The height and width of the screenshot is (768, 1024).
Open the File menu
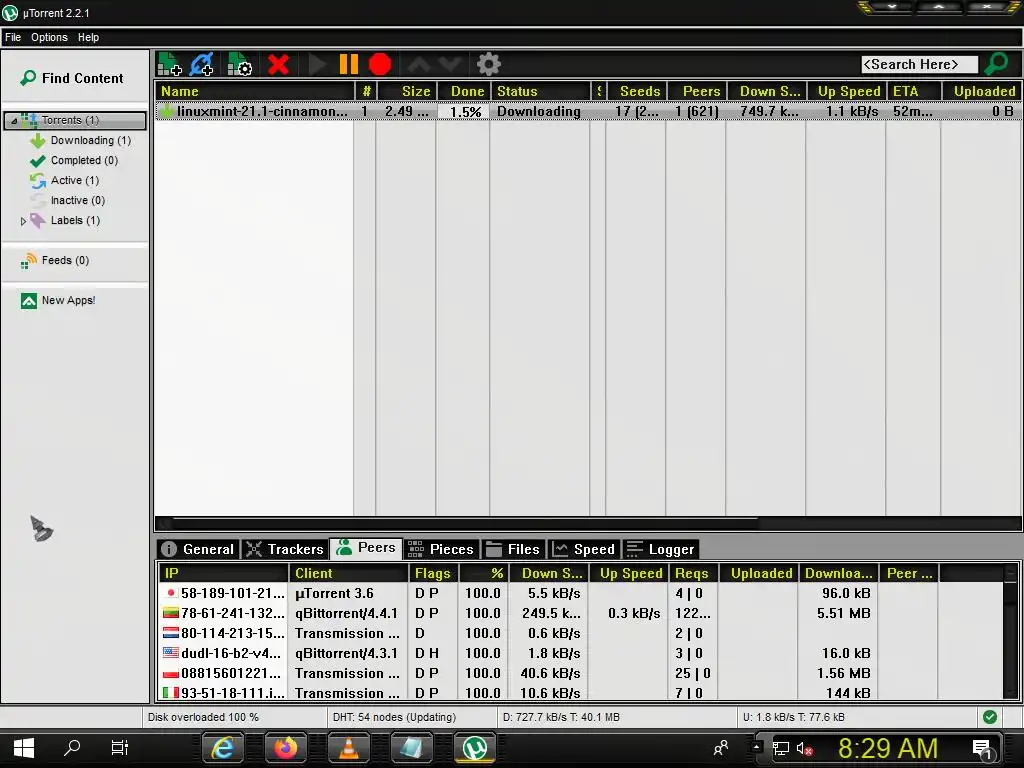tap(13, 37)
